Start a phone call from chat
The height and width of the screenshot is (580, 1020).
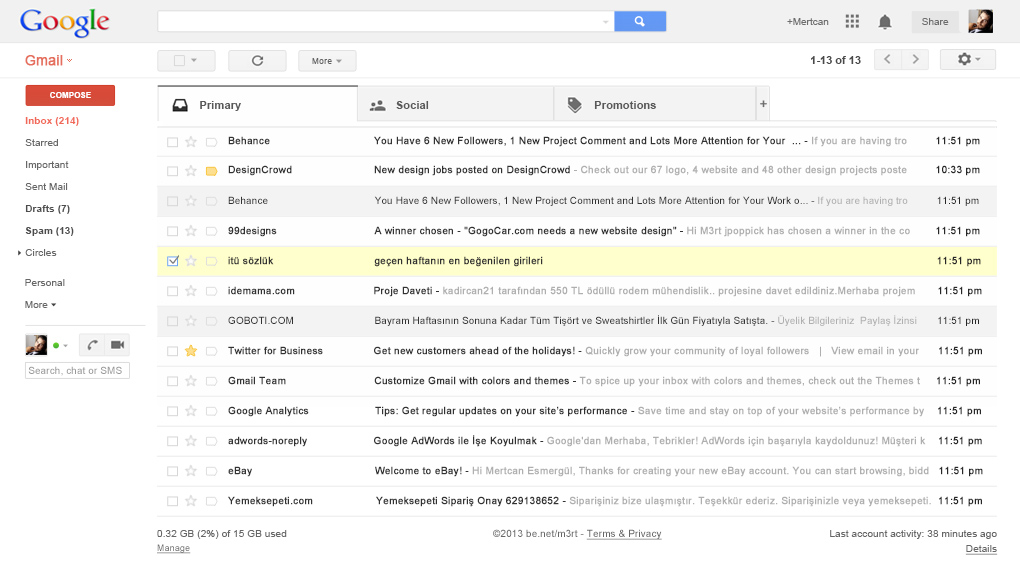(x=92, y=345)
